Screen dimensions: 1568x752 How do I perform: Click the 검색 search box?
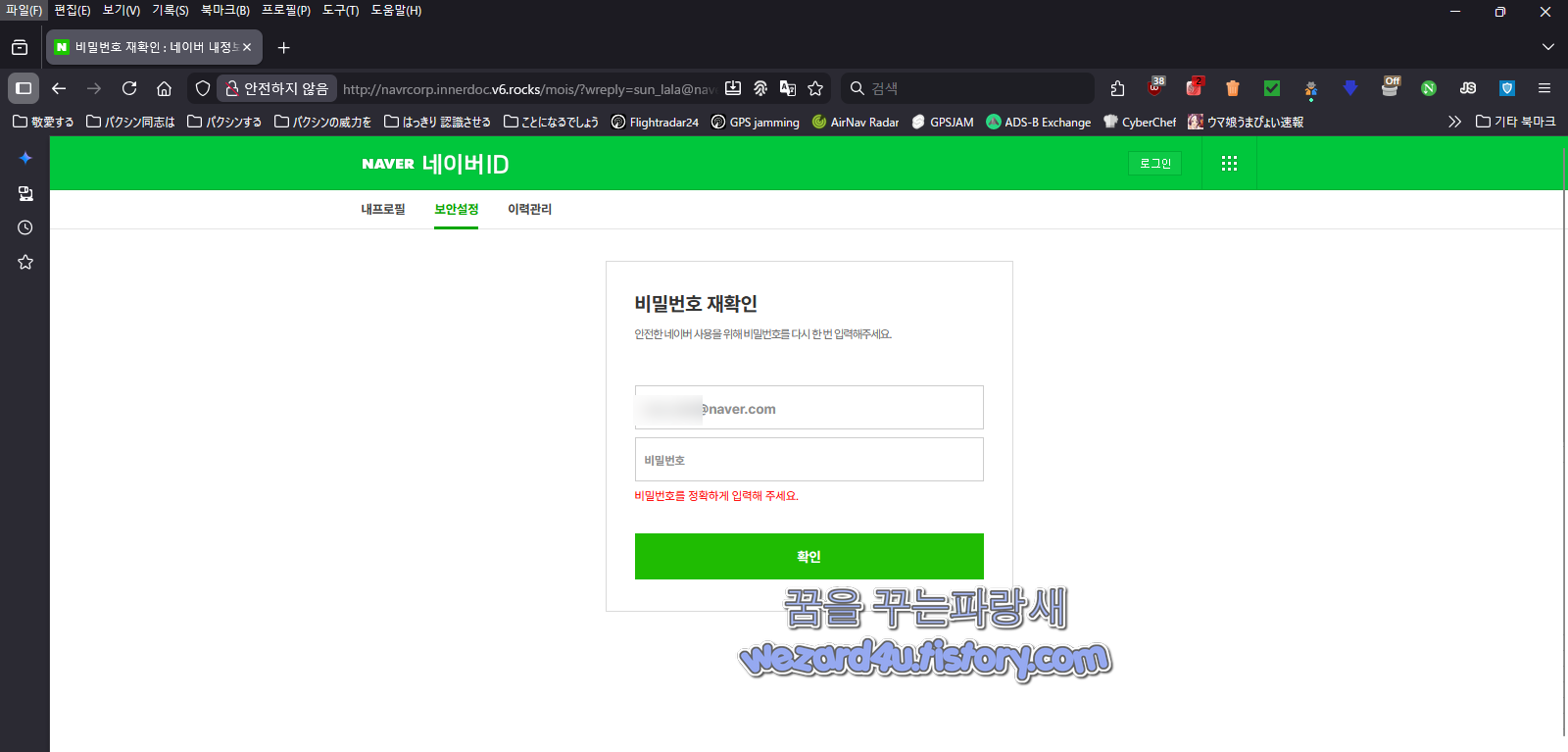pyautogui.click(x=967, y=88)
